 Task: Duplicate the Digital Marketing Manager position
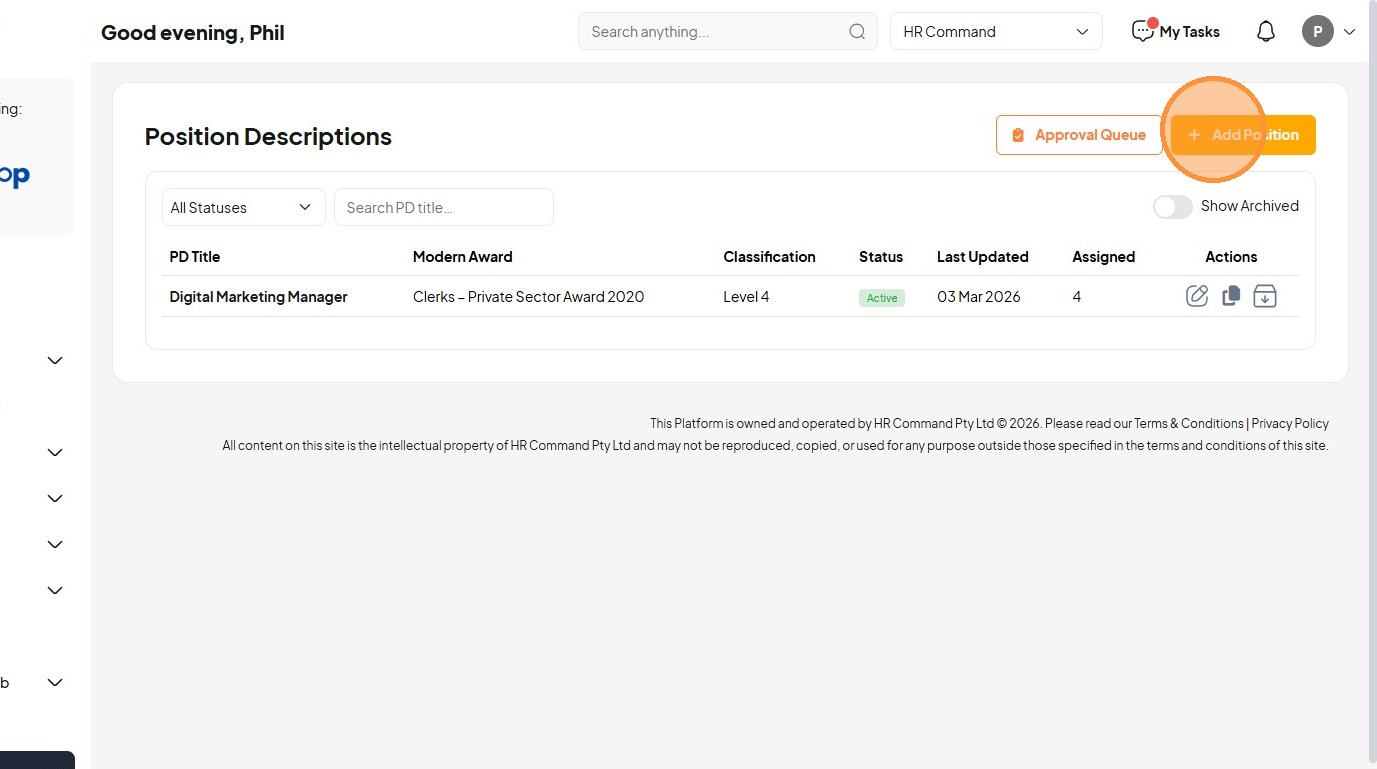point(1231,296)
